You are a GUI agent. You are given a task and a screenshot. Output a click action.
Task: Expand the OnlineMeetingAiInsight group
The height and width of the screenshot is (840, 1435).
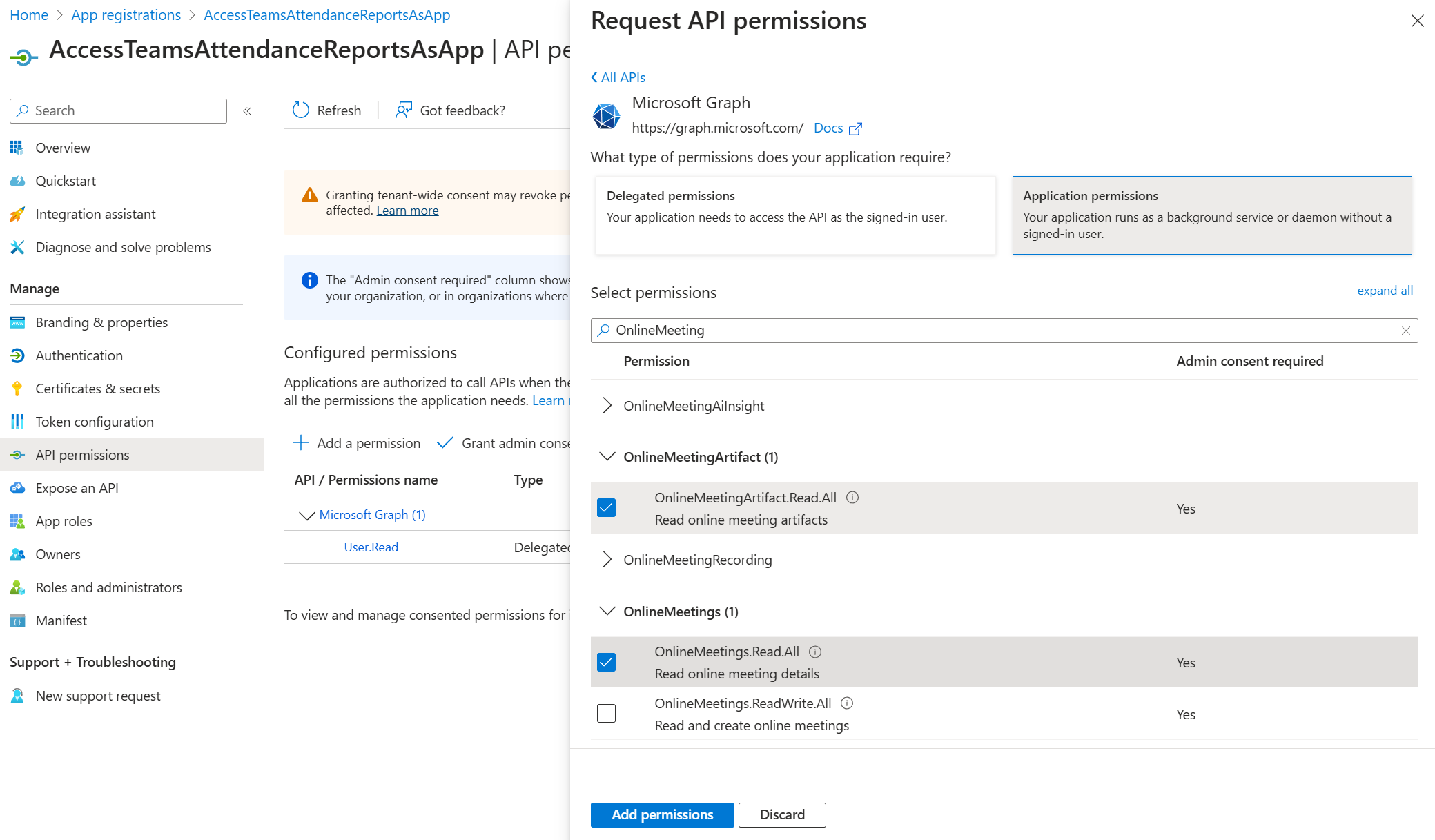(607, 406)
